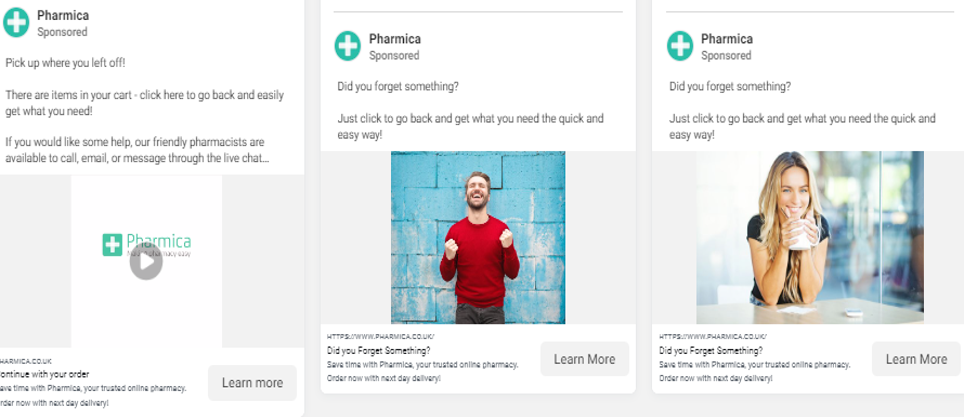Click "Did you Forget Something?" headline under the man image
The image size is (964, 417).
(x=379, y=351)
